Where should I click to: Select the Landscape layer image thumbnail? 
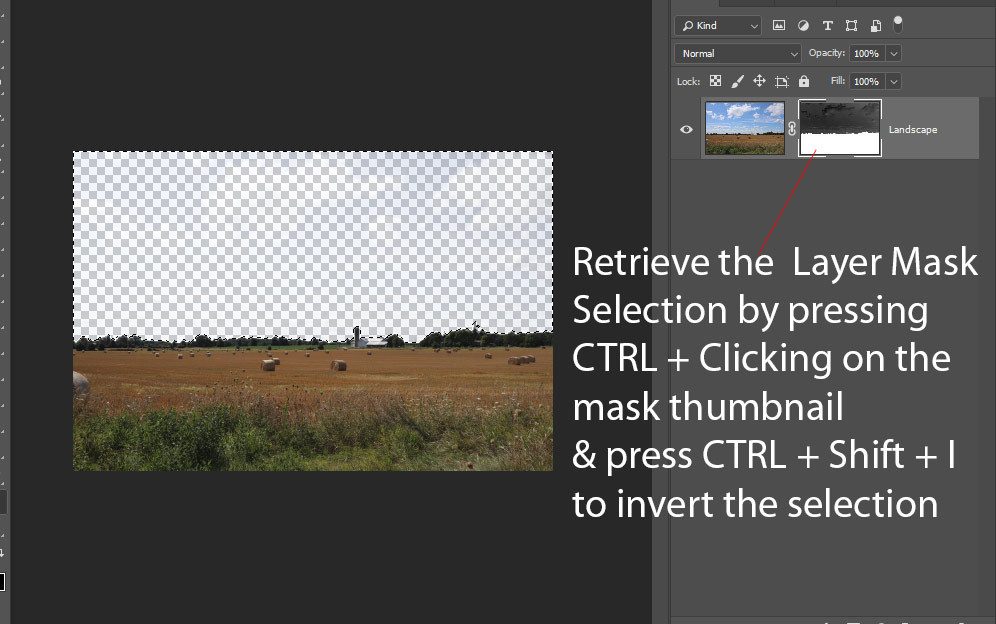745,128
